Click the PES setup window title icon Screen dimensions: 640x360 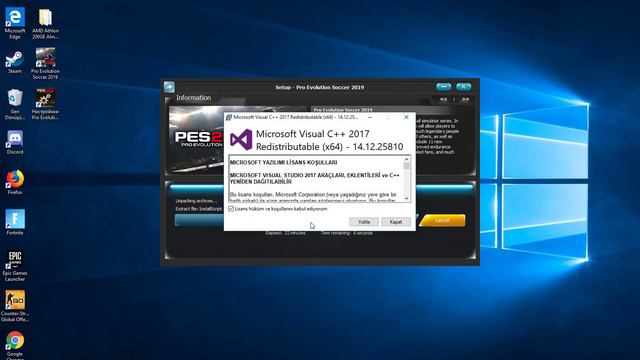pyautogui.click(x=169, y=87)
